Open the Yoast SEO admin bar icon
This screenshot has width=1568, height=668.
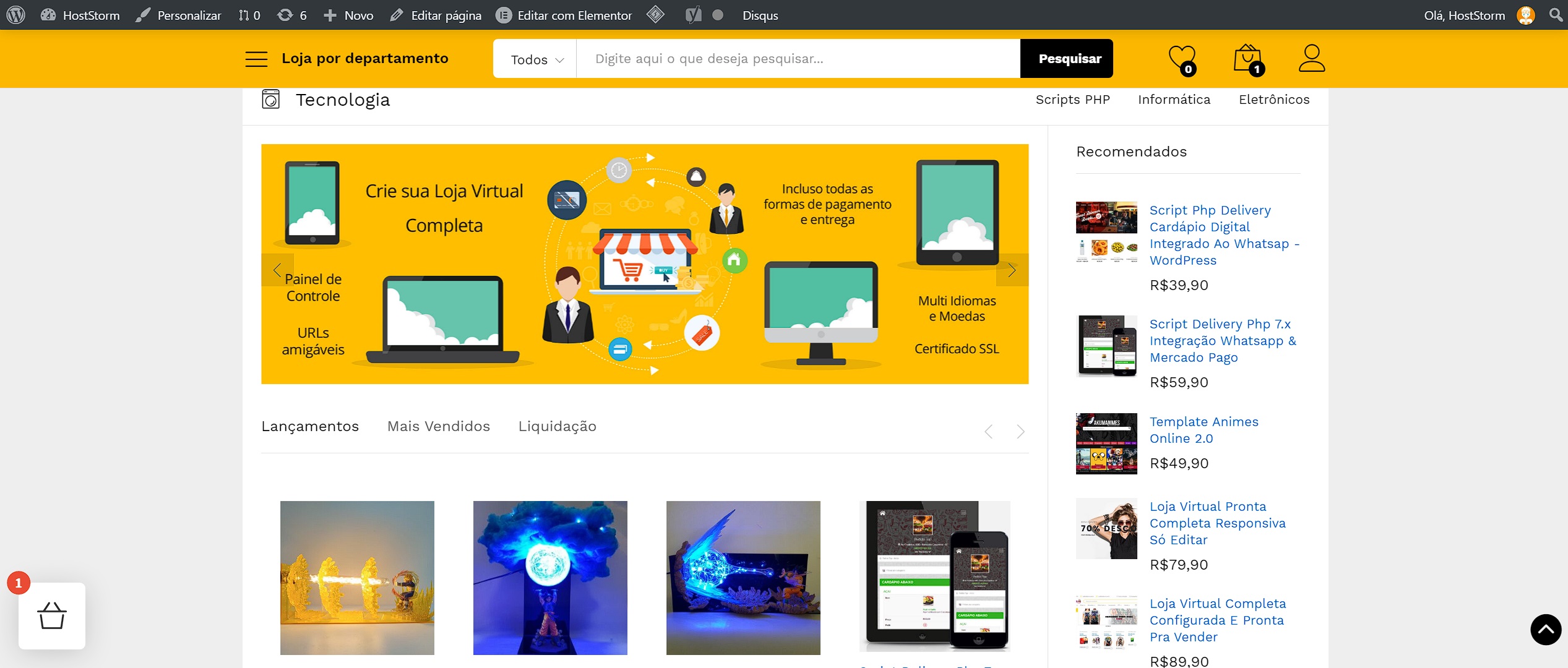693,15
